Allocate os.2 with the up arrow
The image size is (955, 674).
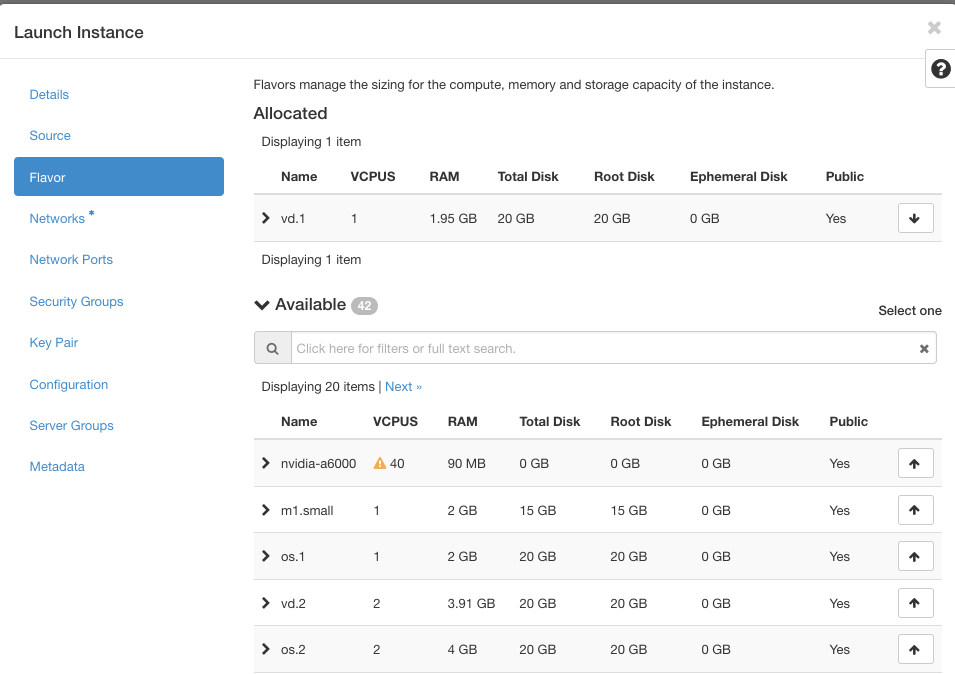tap(915, 649)
